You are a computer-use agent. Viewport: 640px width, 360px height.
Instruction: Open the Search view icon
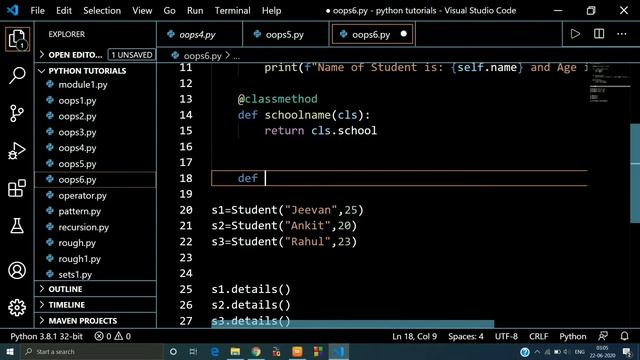tap(17, 76)
